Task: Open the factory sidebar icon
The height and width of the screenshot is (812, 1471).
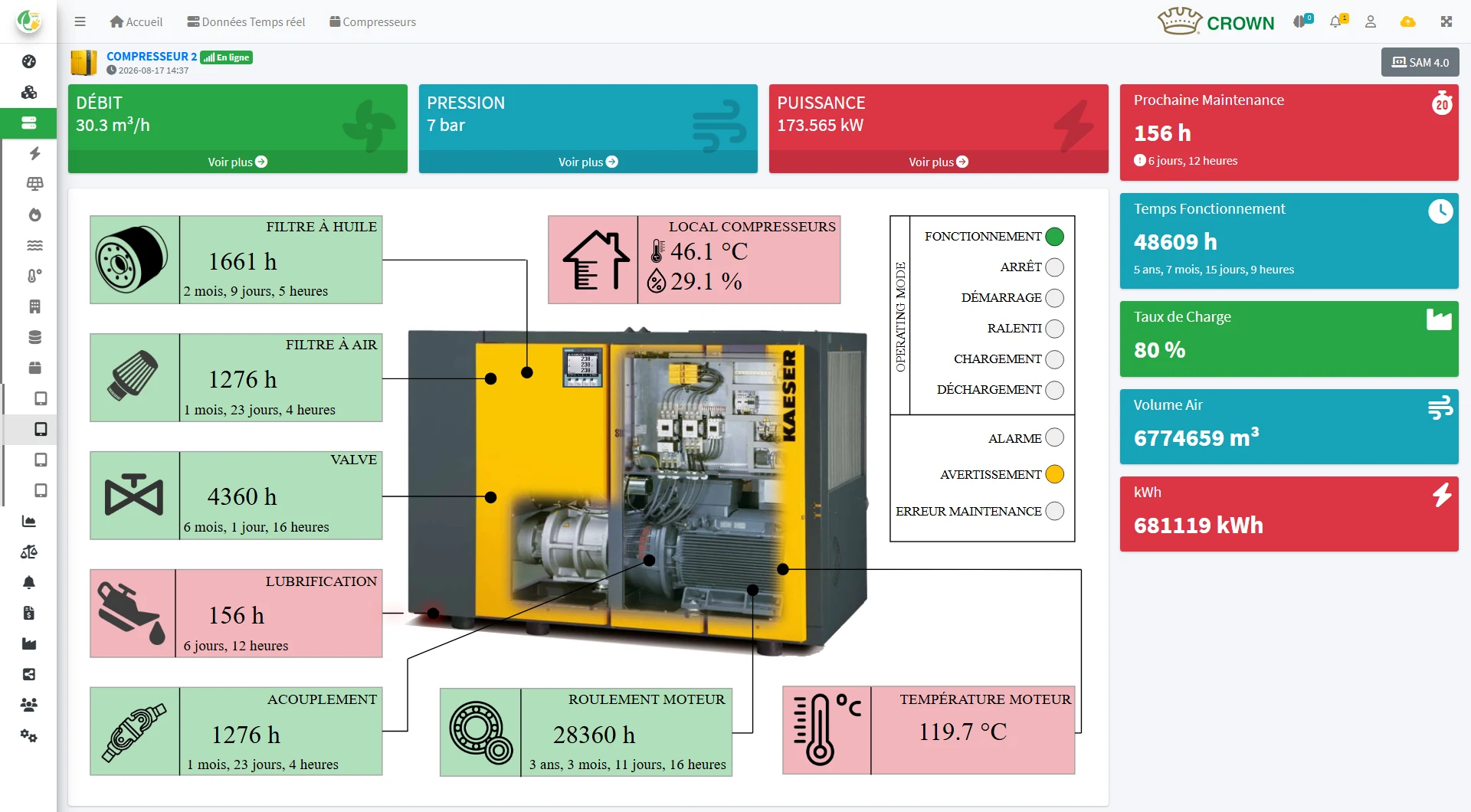Action: click(29, 643)
